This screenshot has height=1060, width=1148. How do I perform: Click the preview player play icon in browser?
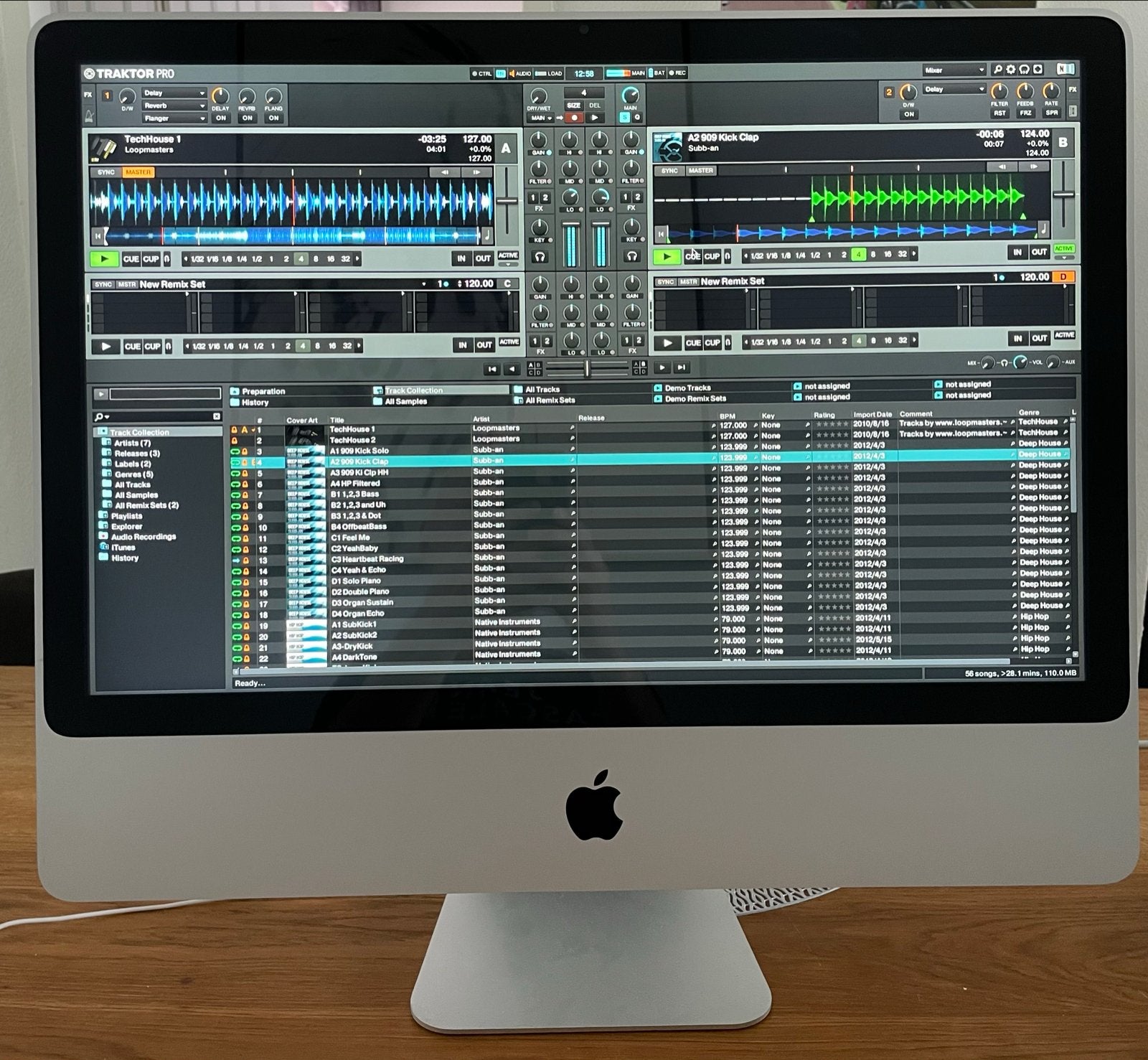101,394
